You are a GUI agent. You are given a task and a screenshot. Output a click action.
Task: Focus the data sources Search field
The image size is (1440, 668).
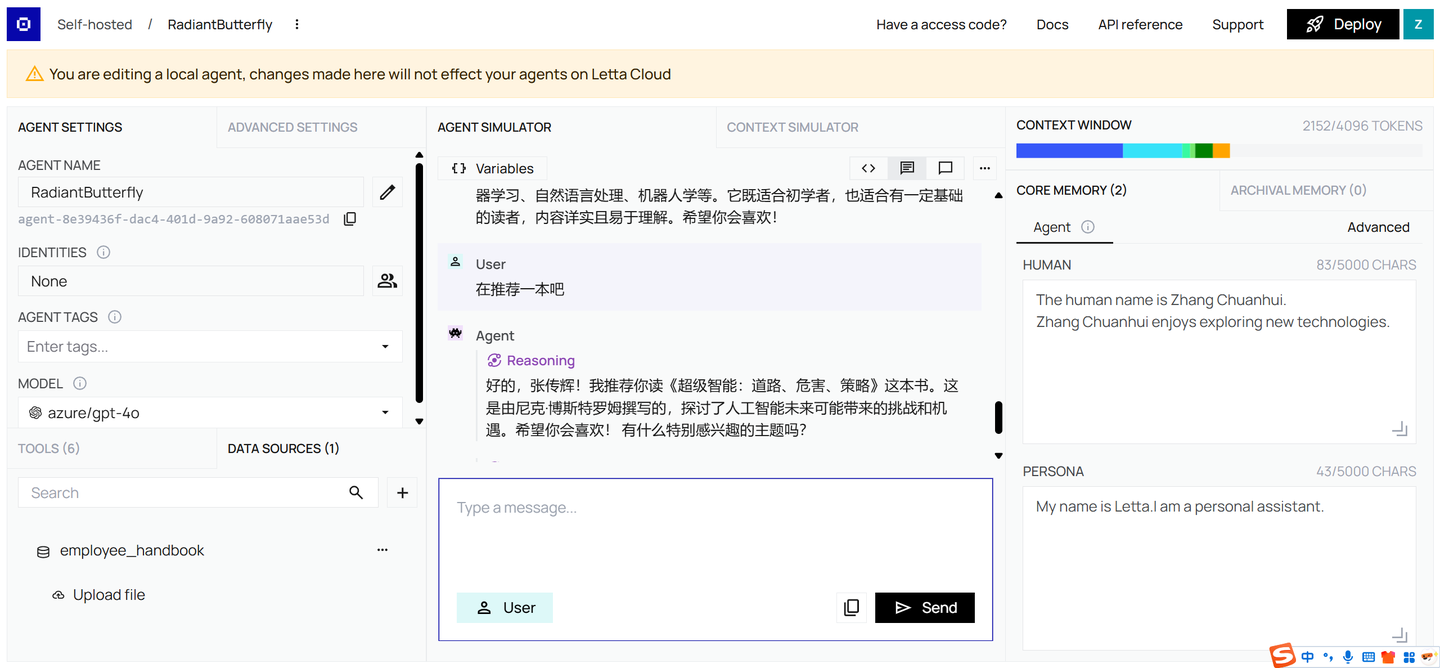click(x=182, y=493)
